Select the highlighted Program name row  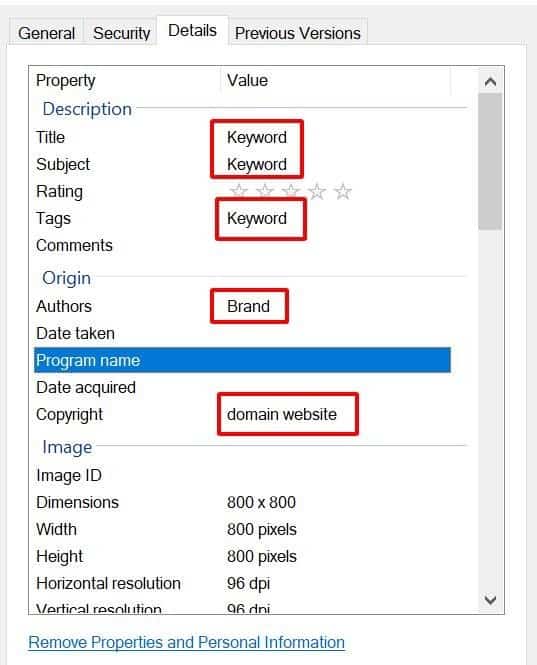click(x=242, y=360)
